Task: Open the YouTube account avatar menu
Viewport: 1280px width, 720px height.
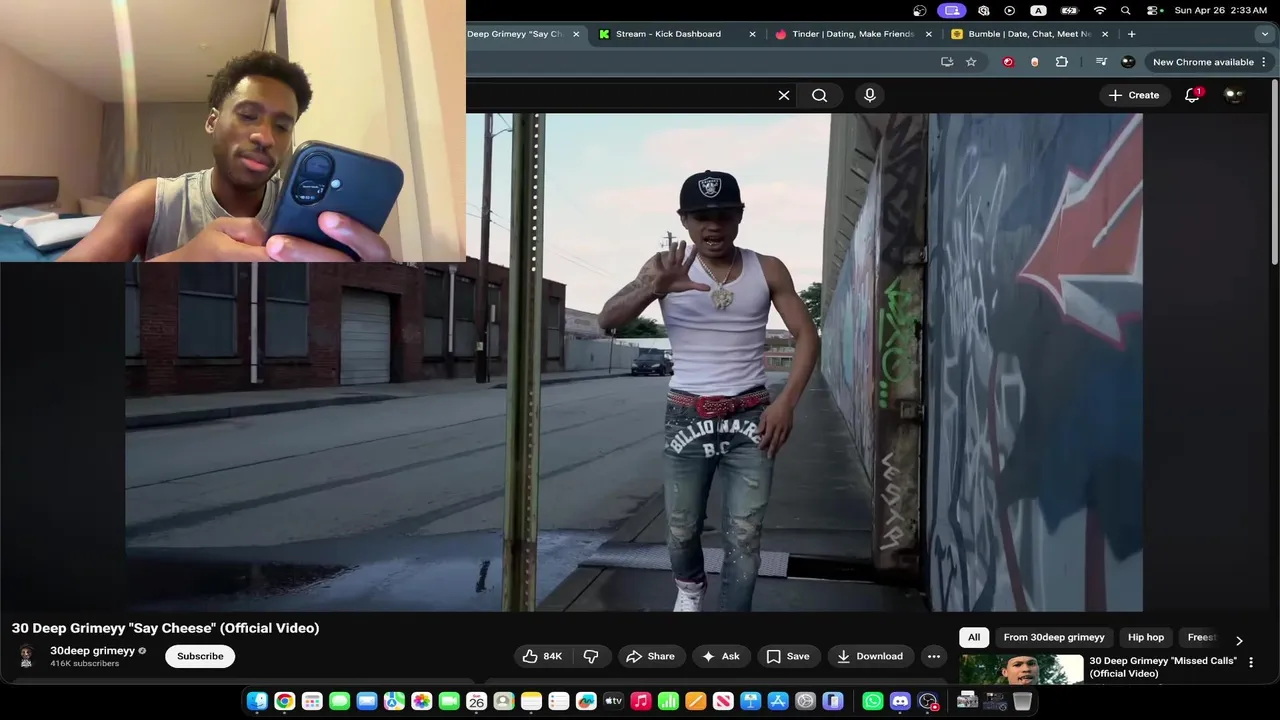Action: pos(1234,95)
